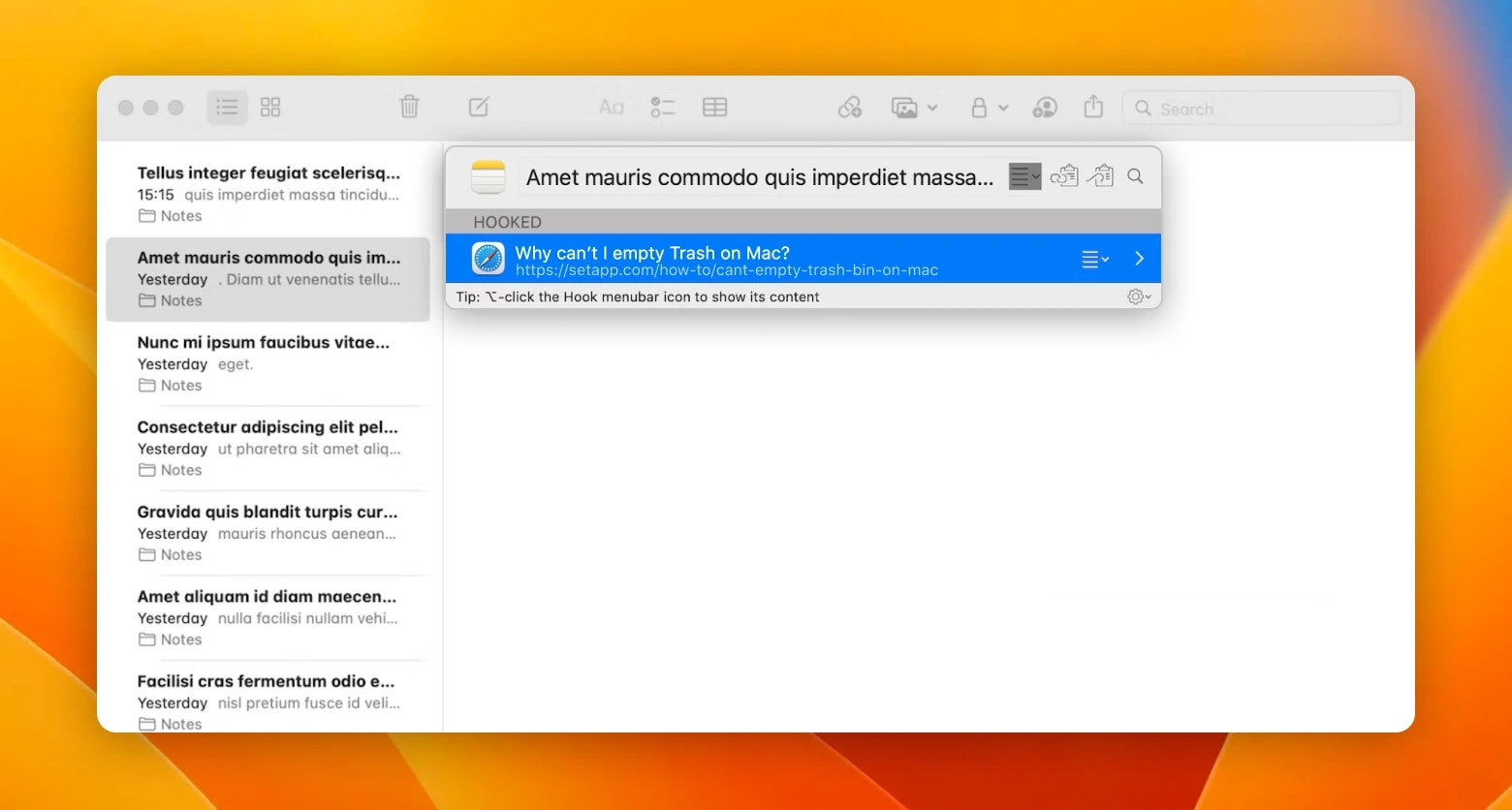Switch Notes to gallery view
This screenshot has height=810, width=1512.
click(x=270, y=108)
